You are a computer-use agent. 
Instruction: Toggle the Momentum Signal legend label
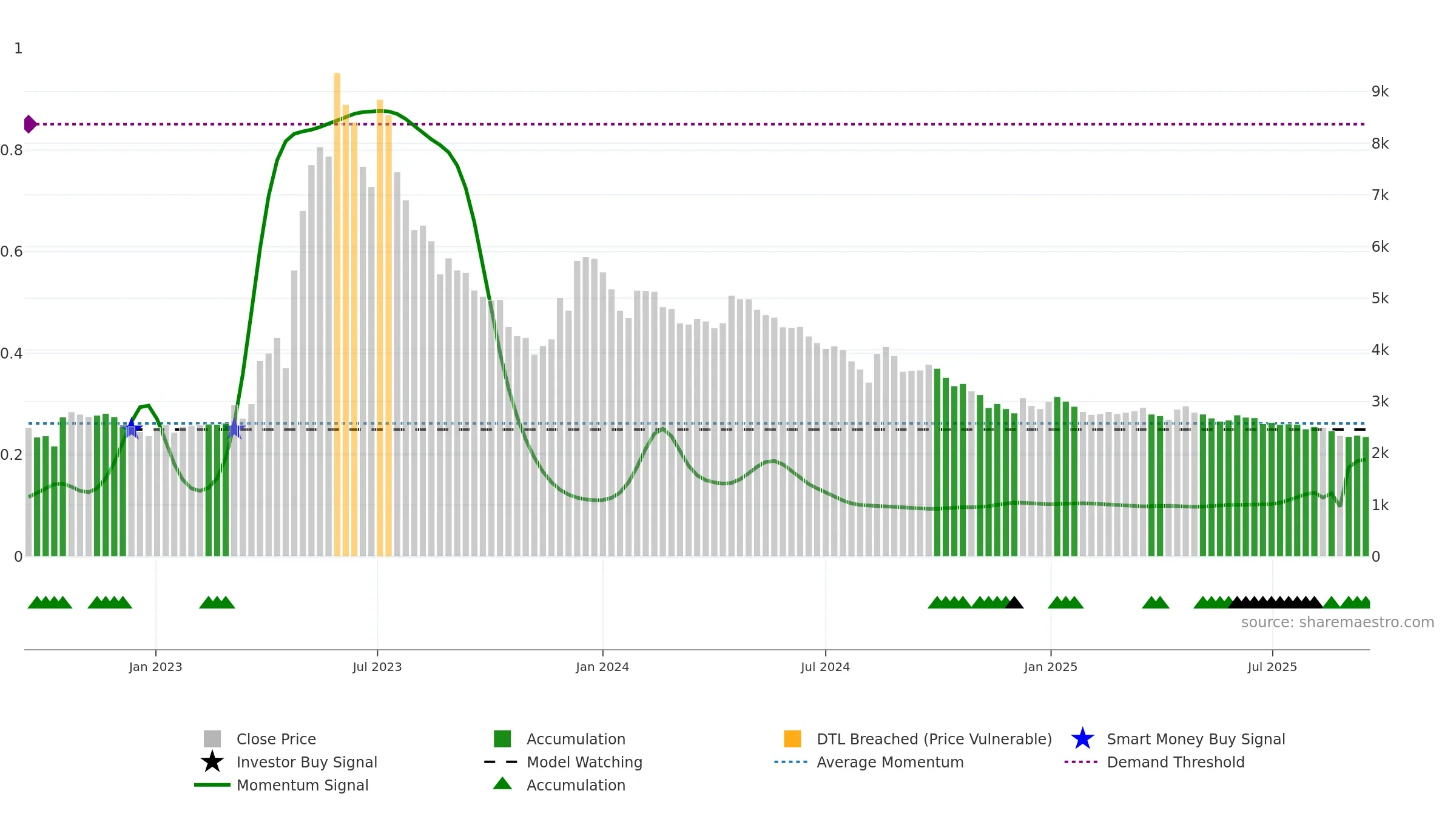(302, 785)
